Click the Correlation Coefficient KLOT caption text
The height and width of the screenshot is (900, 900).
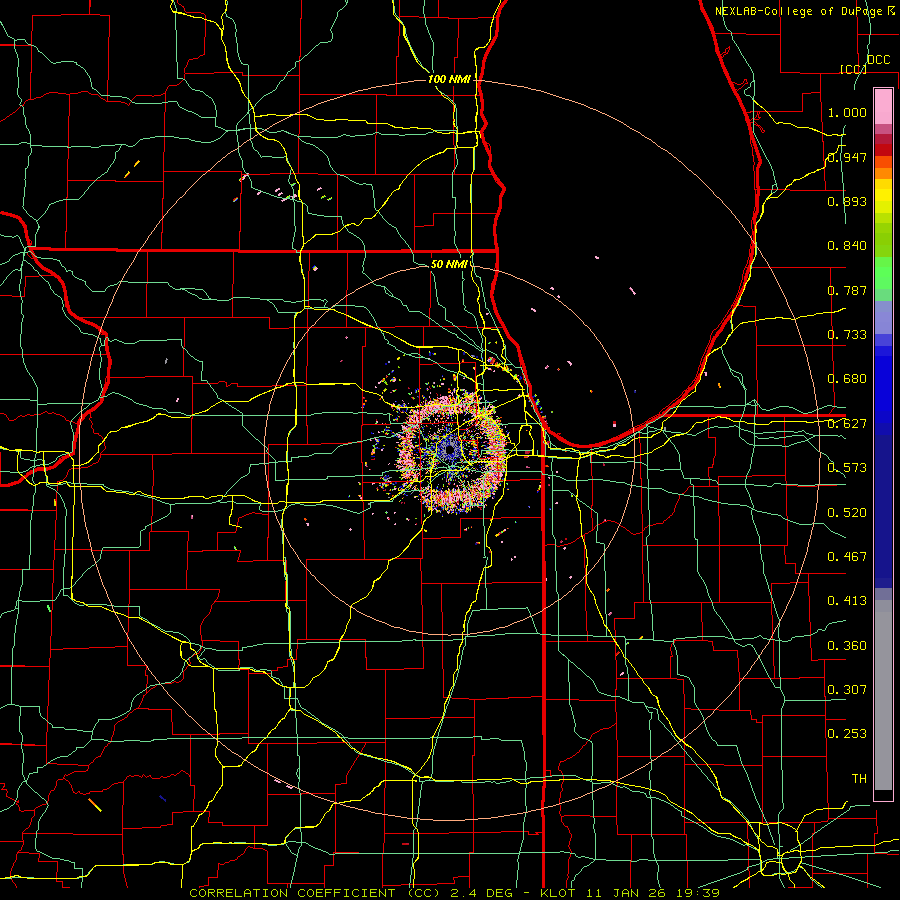(x=455, y=893)
